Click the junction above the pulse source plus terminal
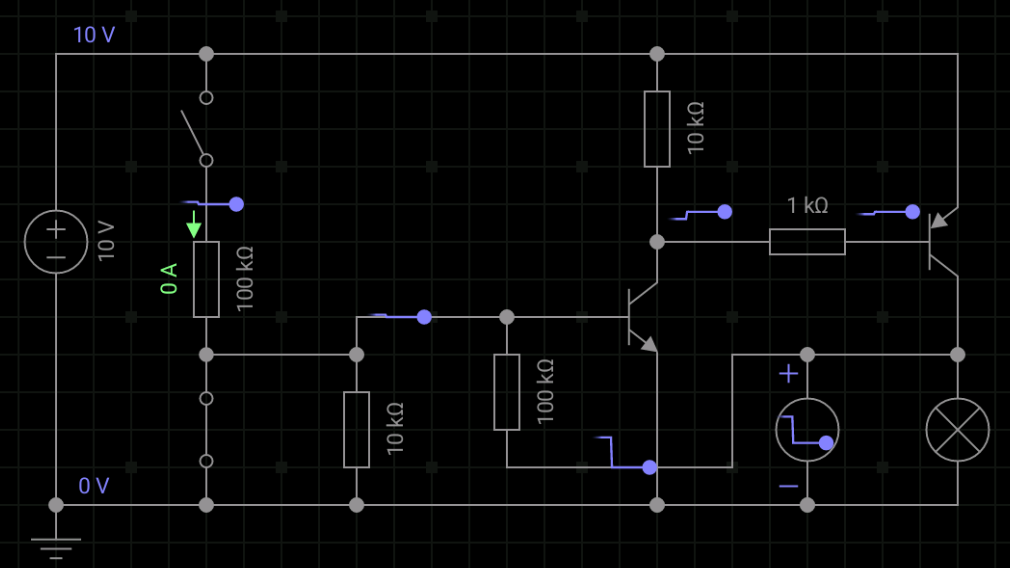Viewport: 1010px width, 568px height. coord(807,355)
